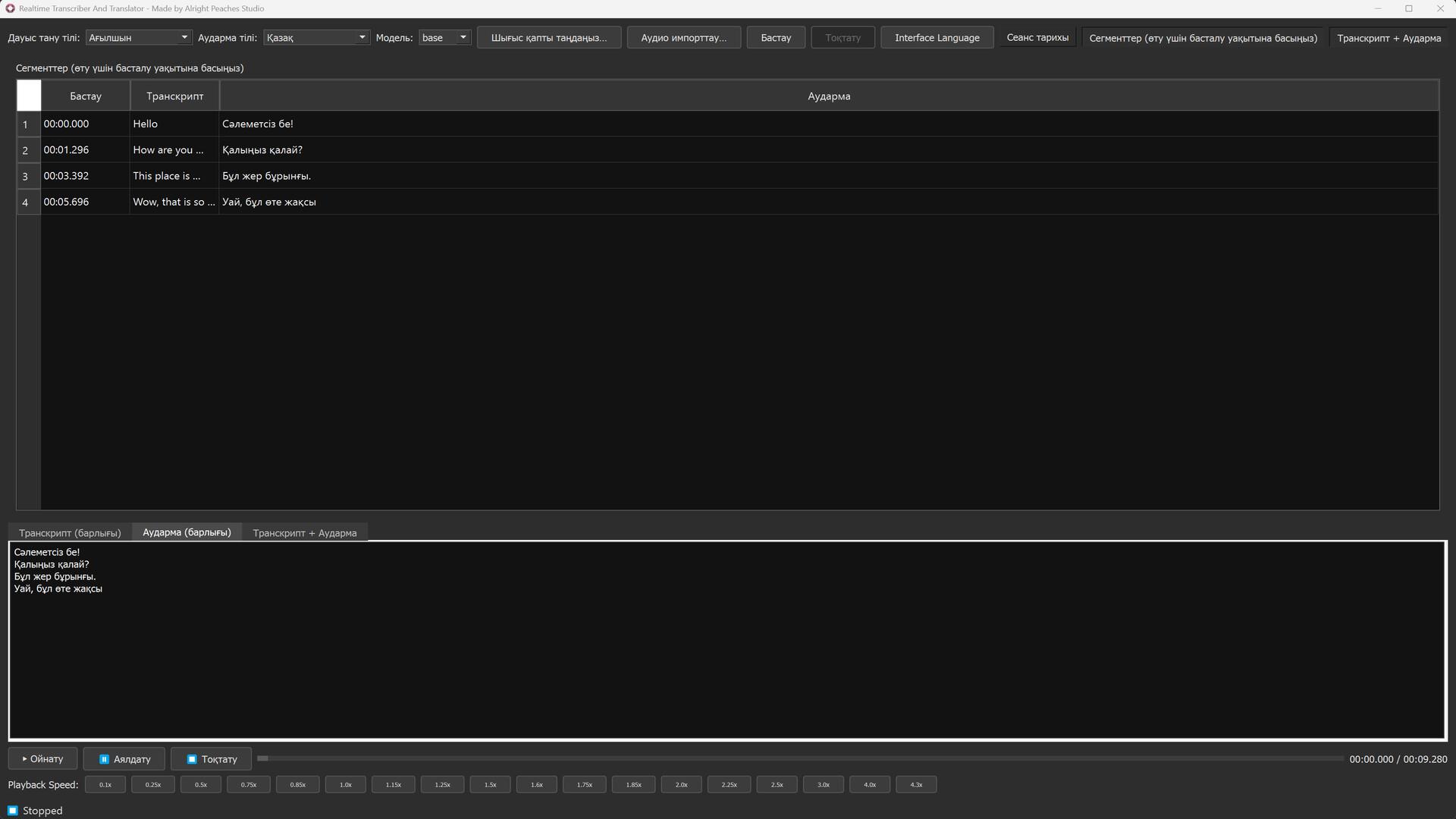Click the play icon on the Ойнату button

point(27,758)
